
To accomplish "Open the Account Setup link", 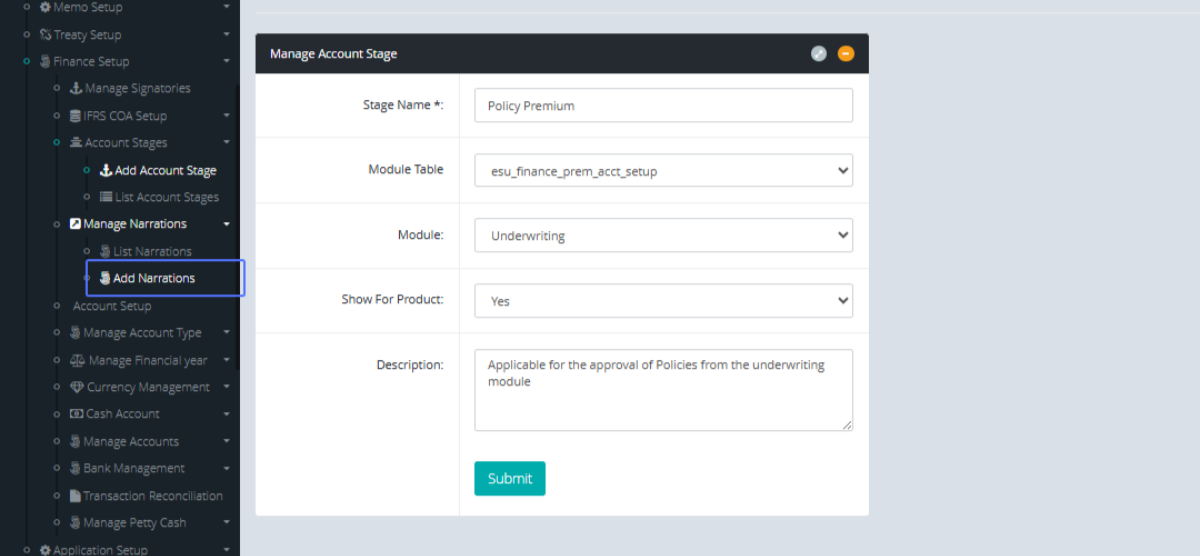I will (112, 306).
